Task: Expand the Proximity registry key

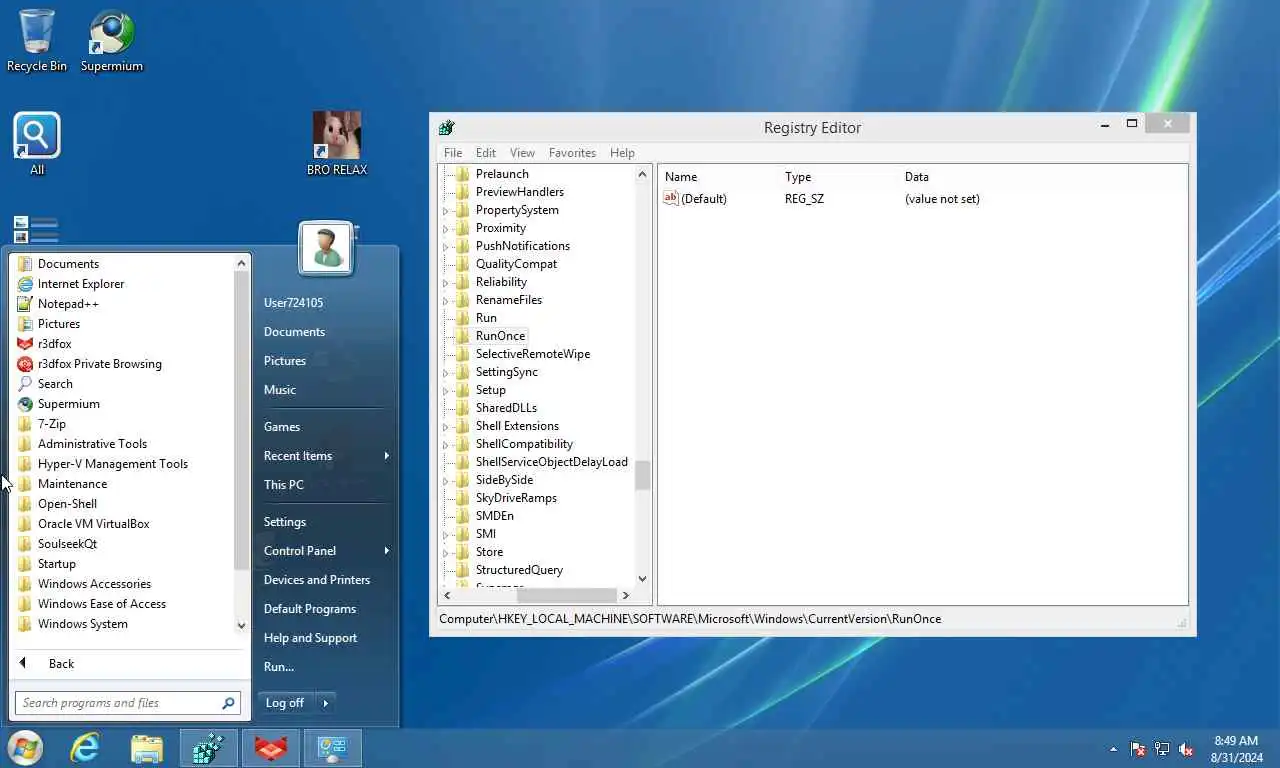Action: tap(446, 229)
